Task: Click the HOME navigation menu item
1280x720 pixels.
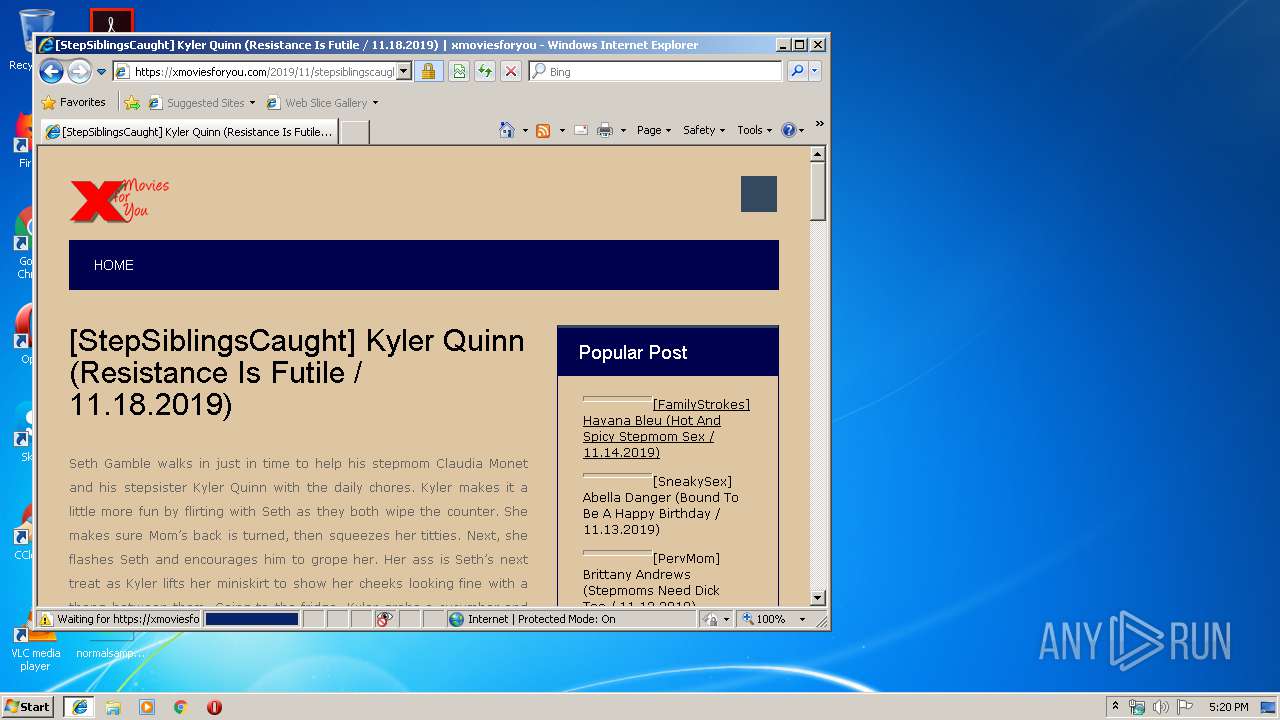Action: (113, 265)
